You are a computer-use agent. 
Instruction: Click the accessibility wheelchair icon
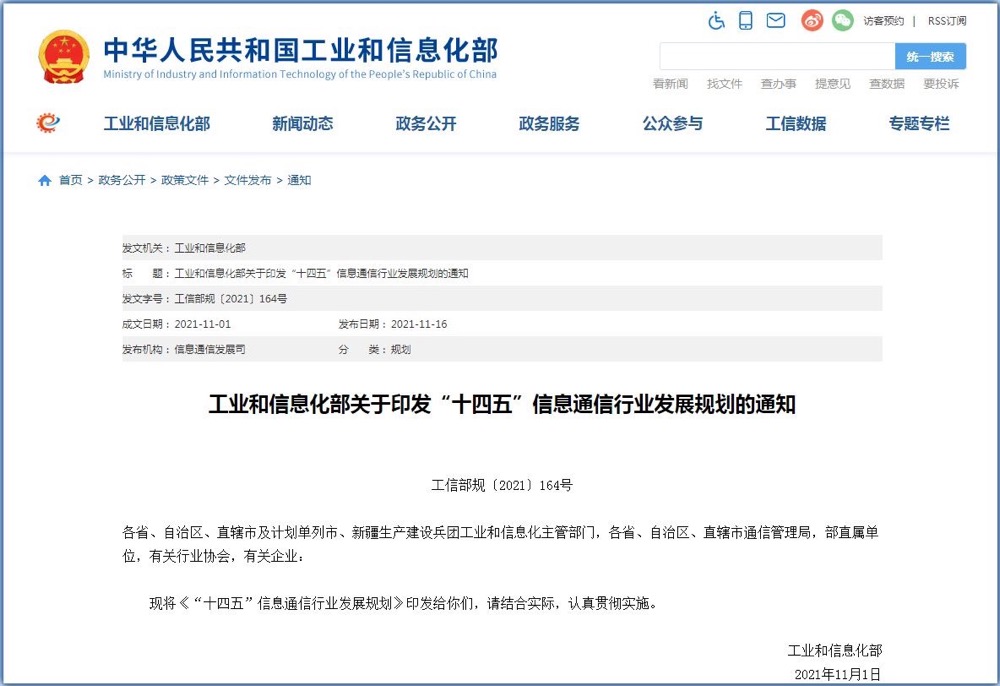point(716,20)
